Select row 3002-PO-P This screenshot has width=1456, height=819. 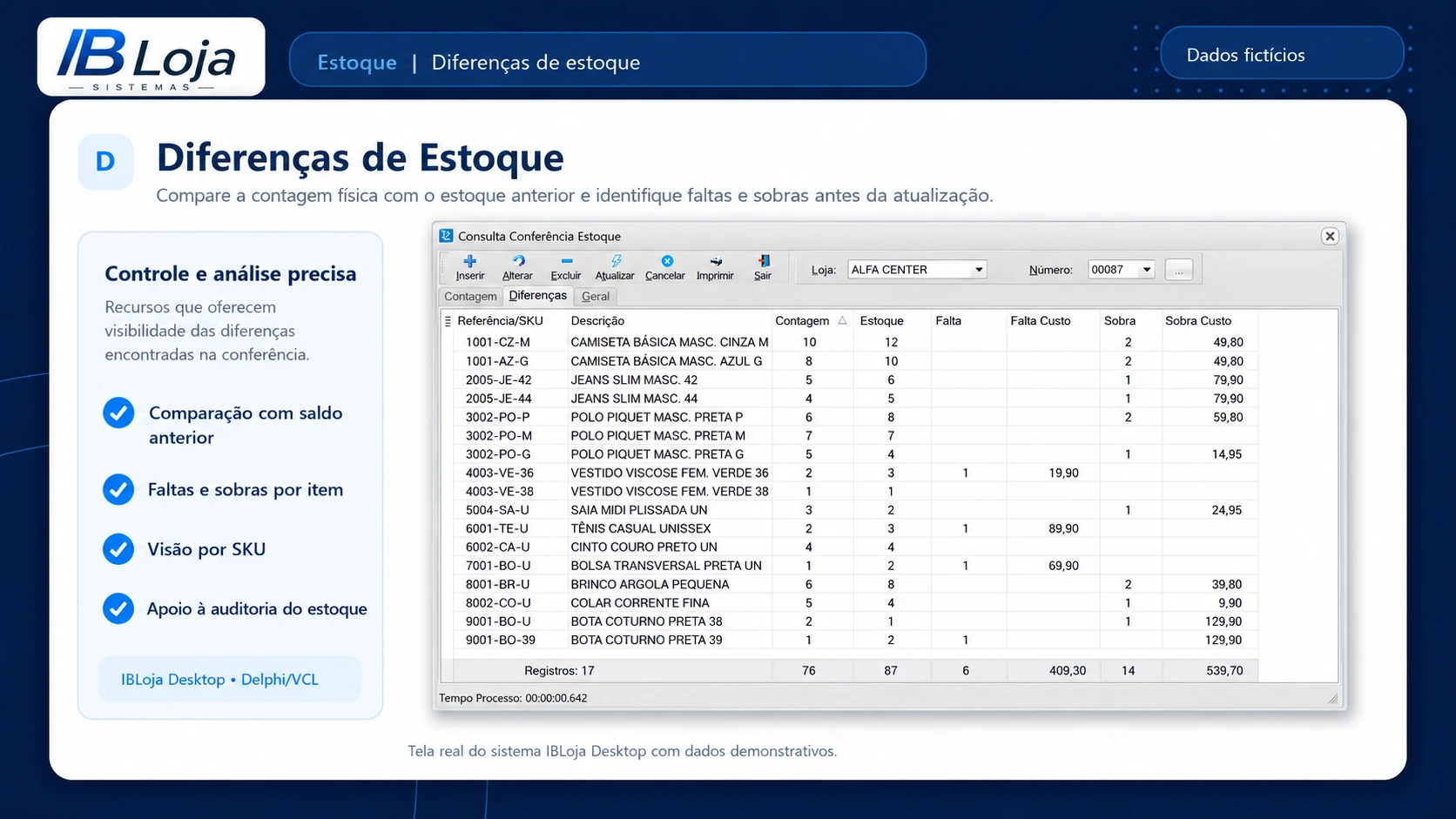pos(854,417)
